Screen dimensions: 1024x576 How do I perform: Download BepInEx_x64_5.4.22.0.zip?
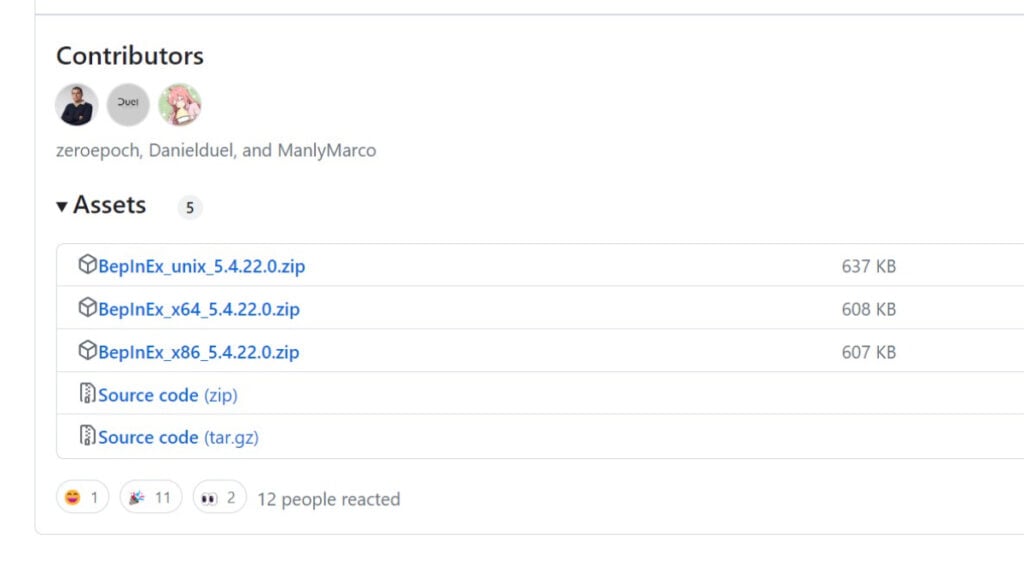tap(198, 310)
